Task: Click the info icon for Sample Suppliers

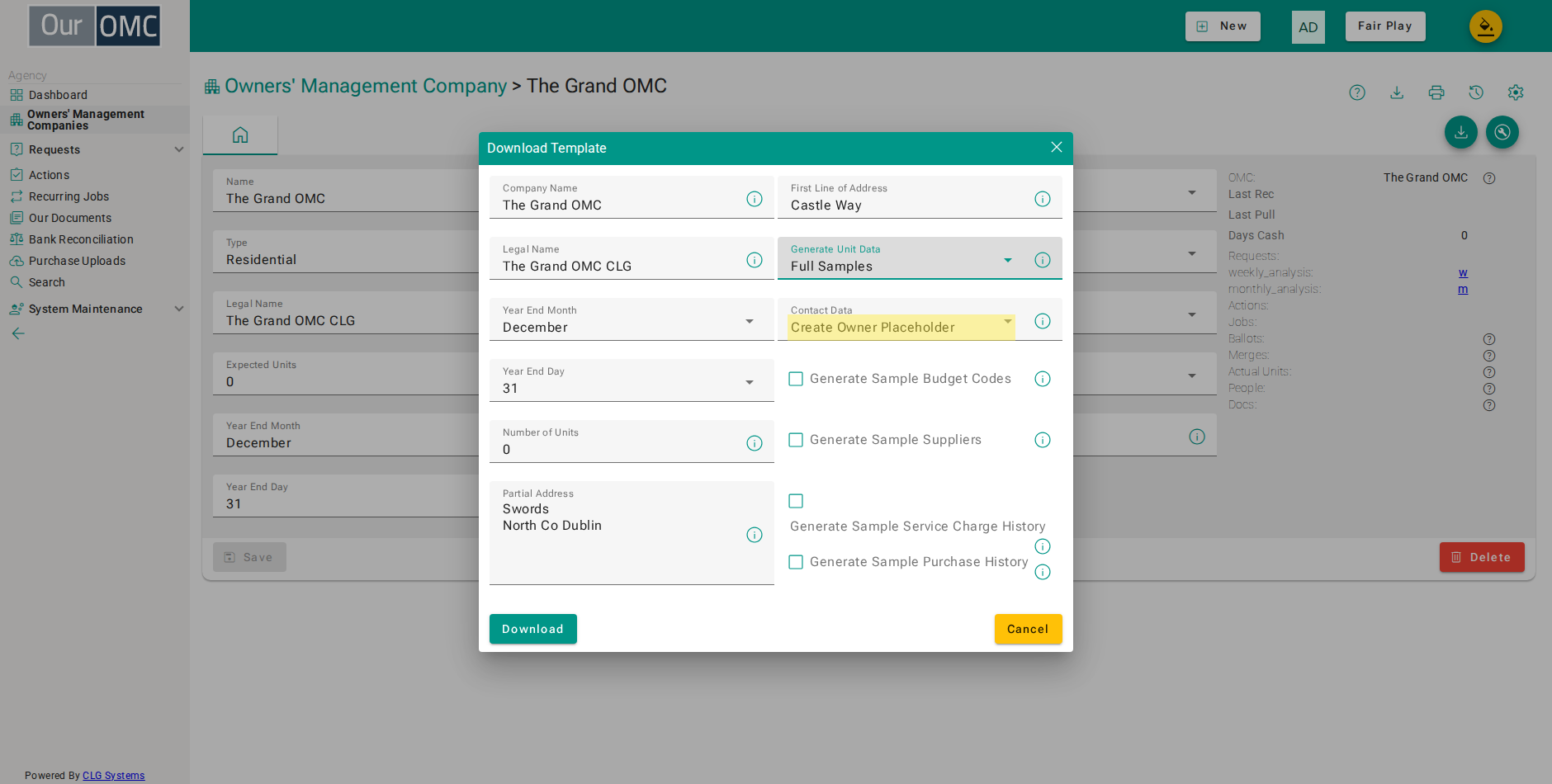Action: click(x=1043, y=440)
